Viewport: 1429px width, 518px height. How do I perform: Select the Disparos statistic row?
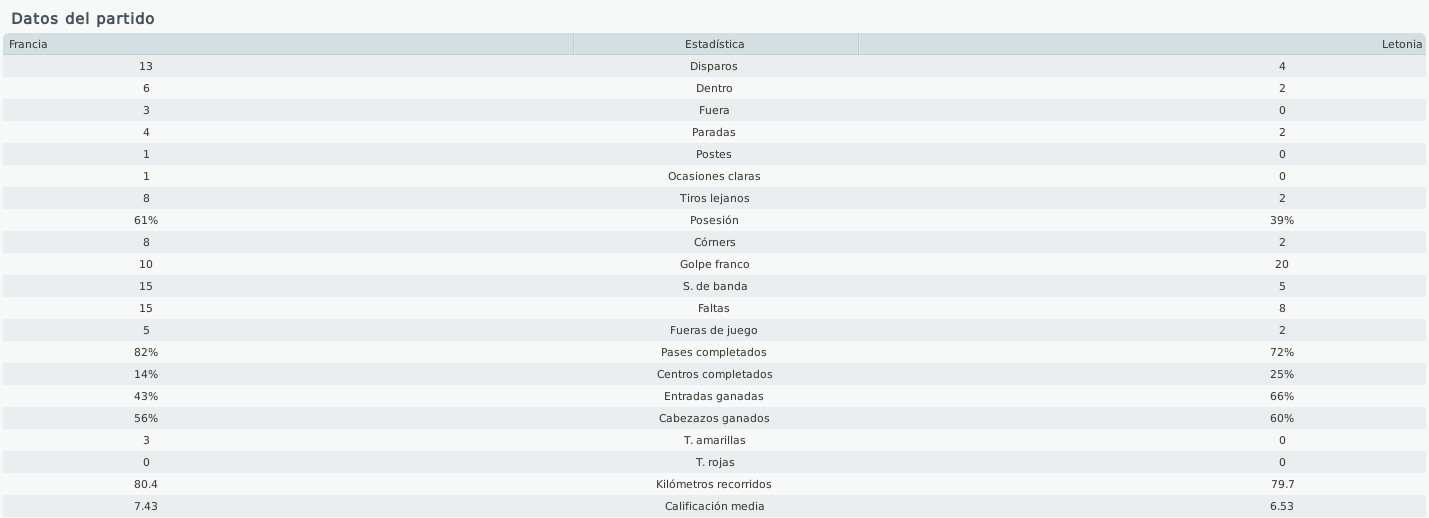pos(714,66)
